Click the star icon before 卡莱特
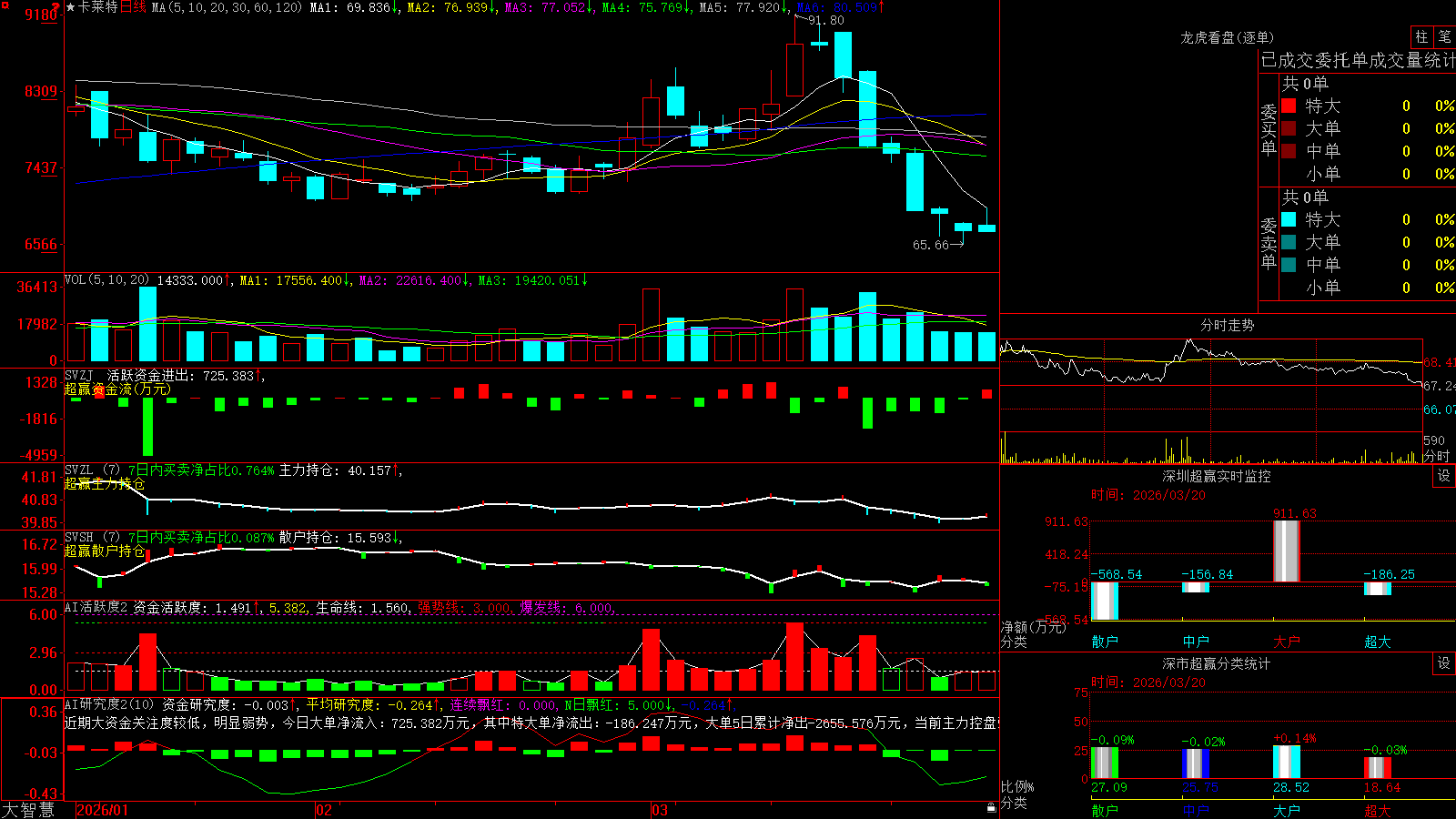 click(70, 7)
